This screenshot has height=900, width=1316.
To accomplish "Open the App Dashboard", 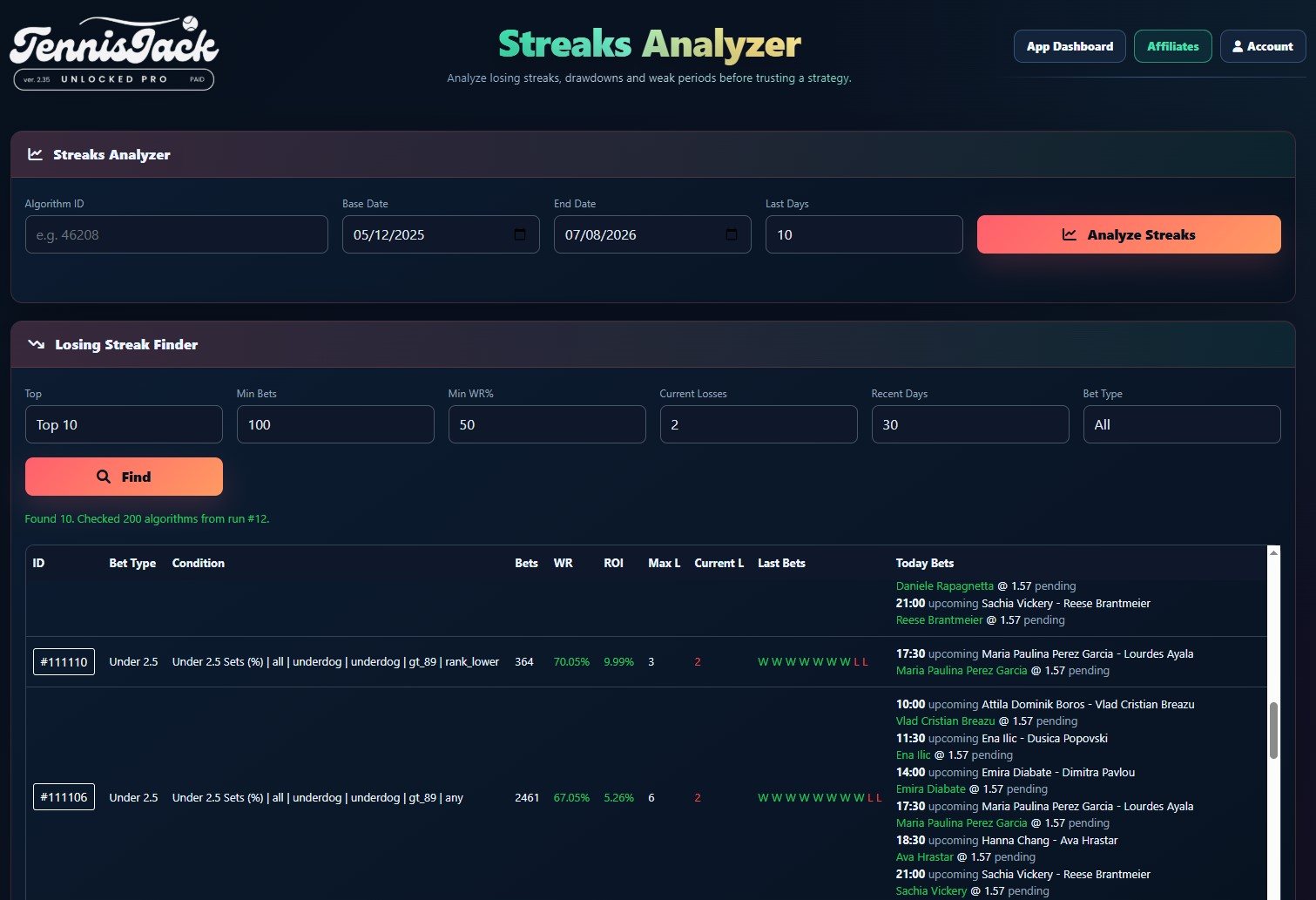I will 1070,46.
